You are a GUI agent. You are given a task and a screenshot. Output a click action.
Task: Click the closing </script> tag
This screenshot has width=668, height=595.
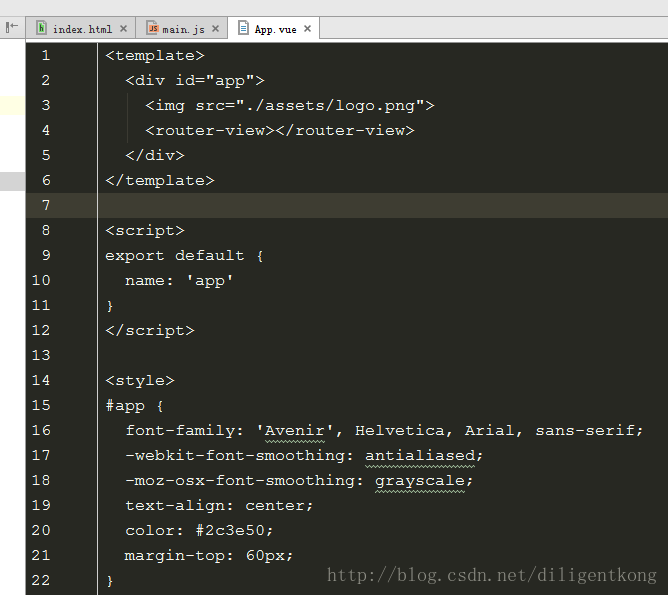tap(150, 331)
